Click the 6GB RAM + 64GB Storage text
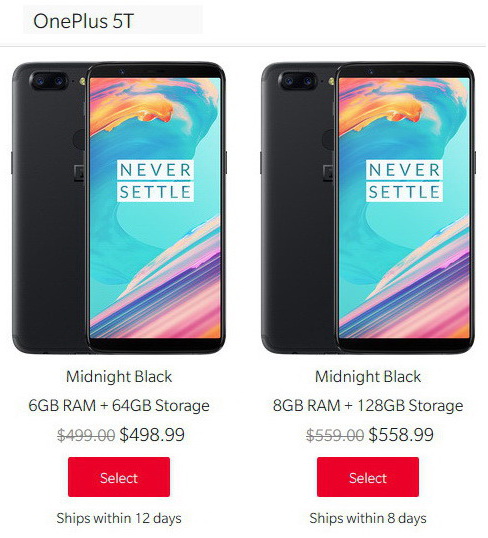The height and width of the screenshot is (538, 488). point(119,406)
